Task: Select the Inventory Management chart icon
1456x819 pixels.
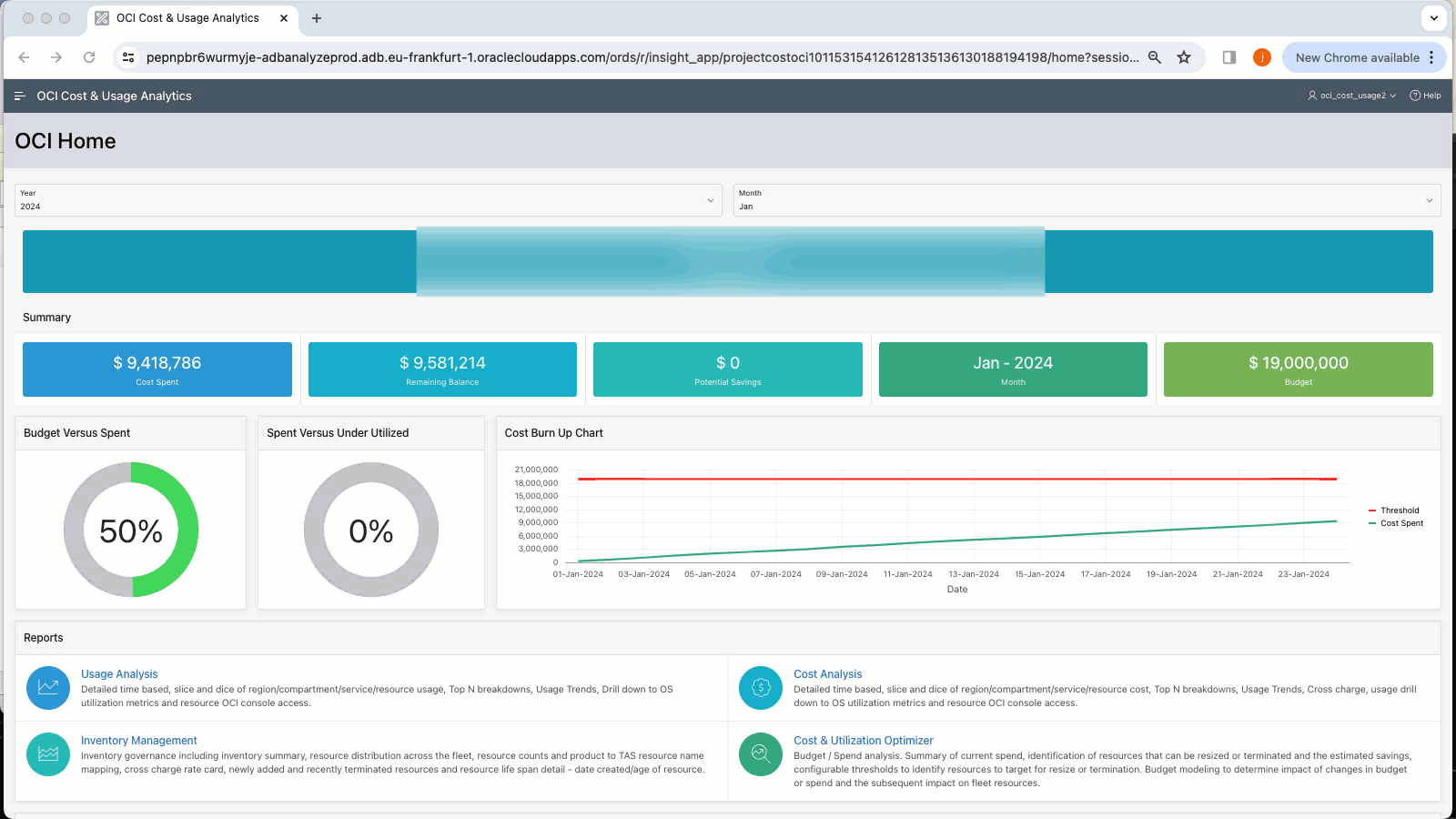Action: pyautogui.click(x=47, y=754)
